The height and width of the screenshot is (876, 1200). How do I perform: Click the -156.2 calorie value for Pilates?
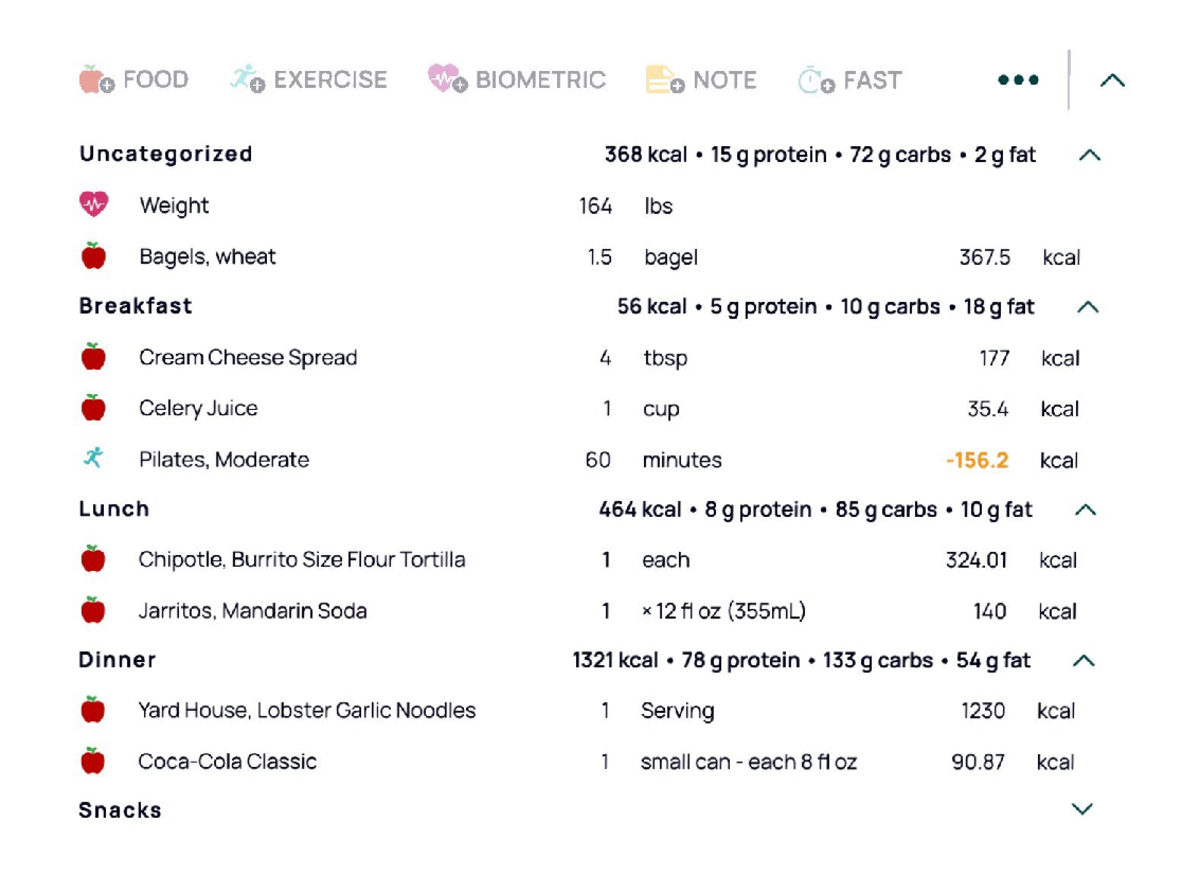(x=976, y=459)
